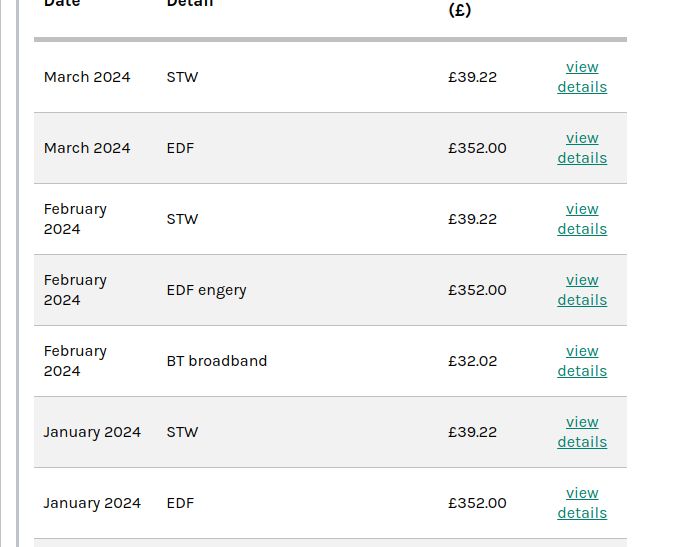Click the £352.00 amount for EDF engery
Image resolution: width=674 pixels, height=547 pixels.
477,290
